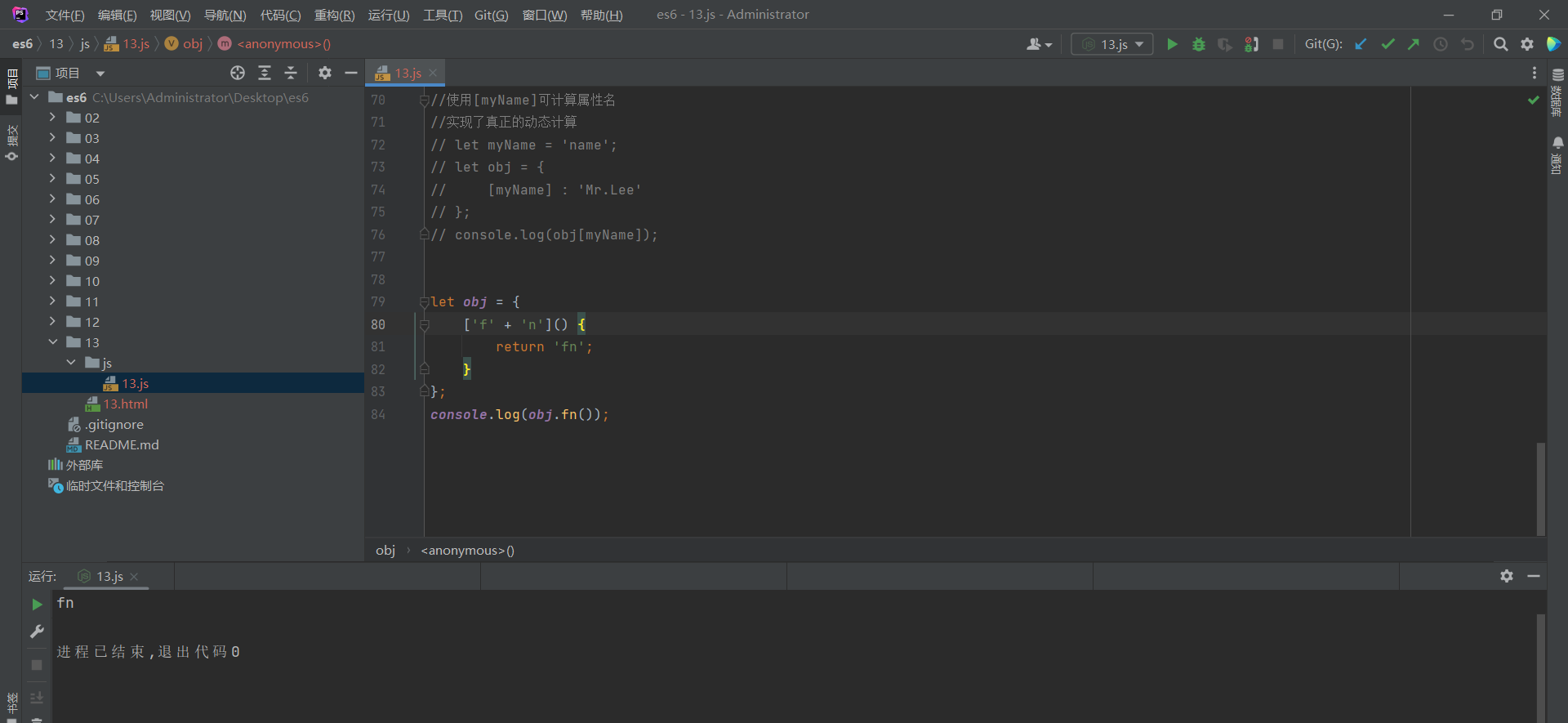Open project view mode dropdown arrow
Image resolution: width=1568 pixels, height=723 pixels.
pos(100,74)
